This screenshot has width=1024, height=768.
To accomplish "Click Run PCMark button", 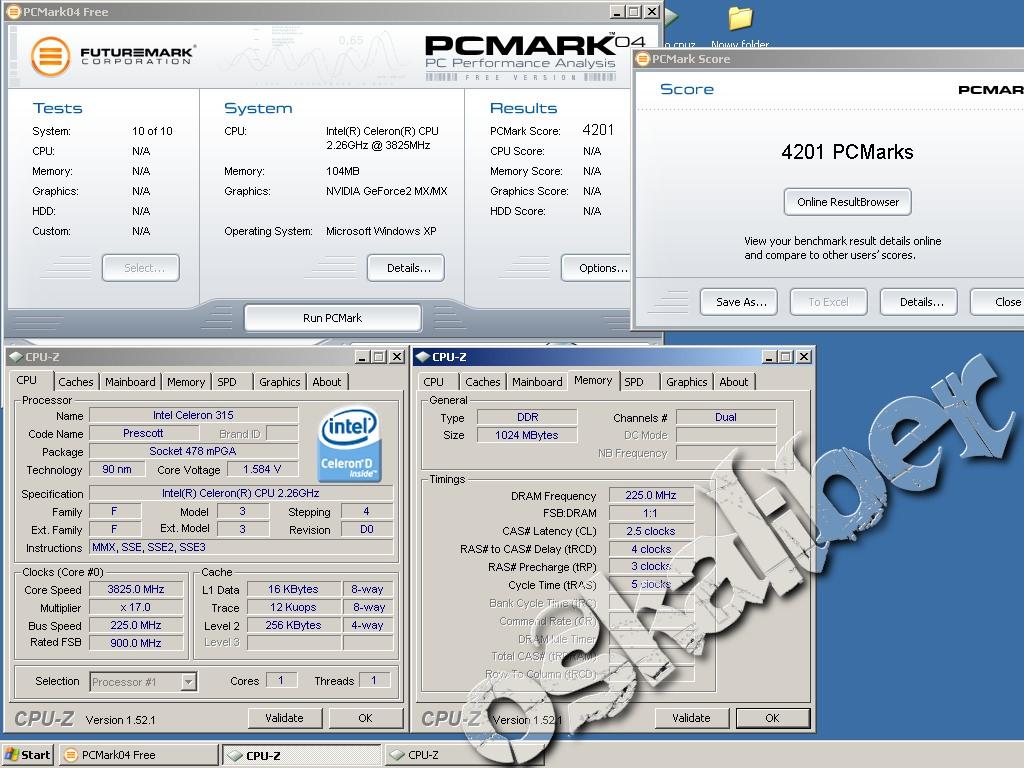I will click(x=332, y=318).
